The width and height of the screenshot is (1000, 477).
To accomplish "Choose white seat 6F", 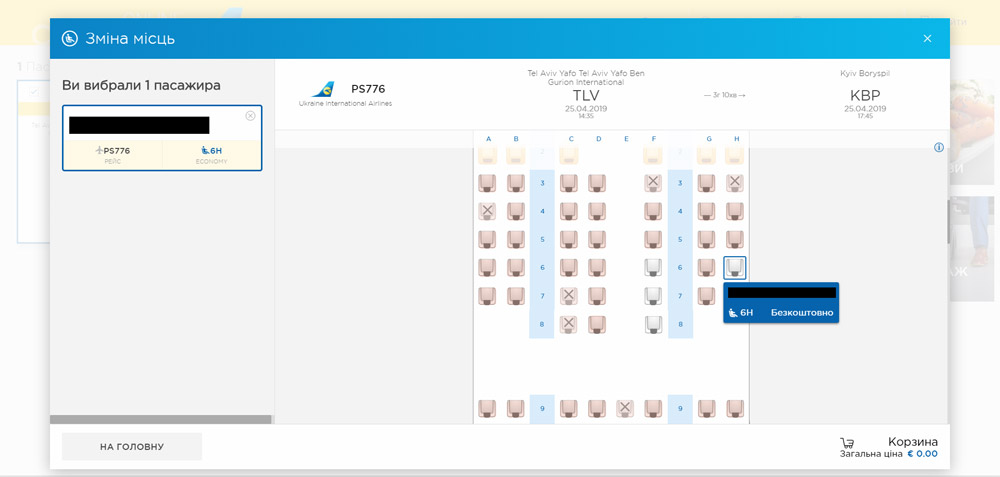I will point(653,267).
